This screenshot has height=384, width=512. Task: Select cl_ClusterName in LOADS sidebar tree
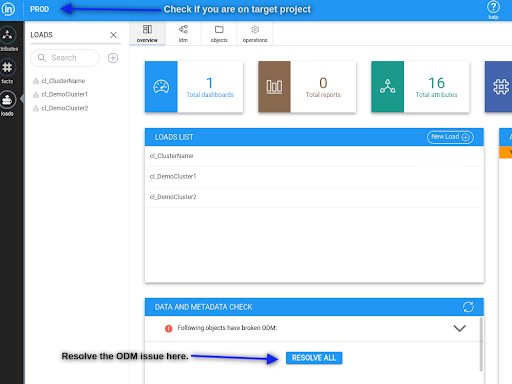pyautogui.click(x=63, y=81)
